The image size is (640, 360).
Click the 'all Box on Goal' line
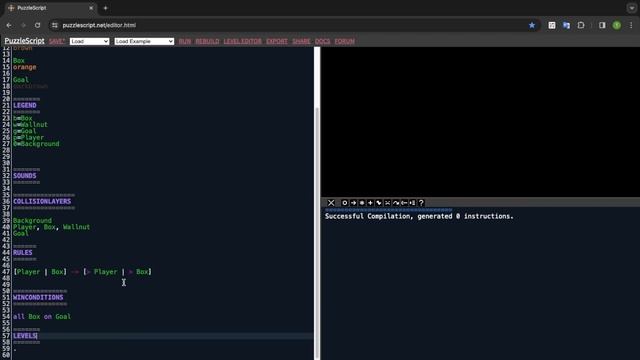42,317
